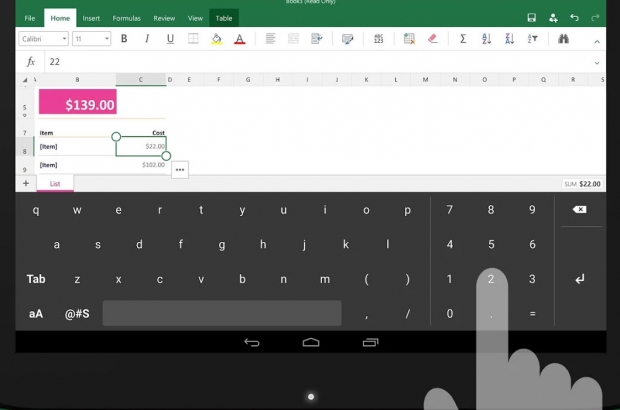Select the $139.00 total cell
The image size is (620, 410).
[x=78, y=102]
